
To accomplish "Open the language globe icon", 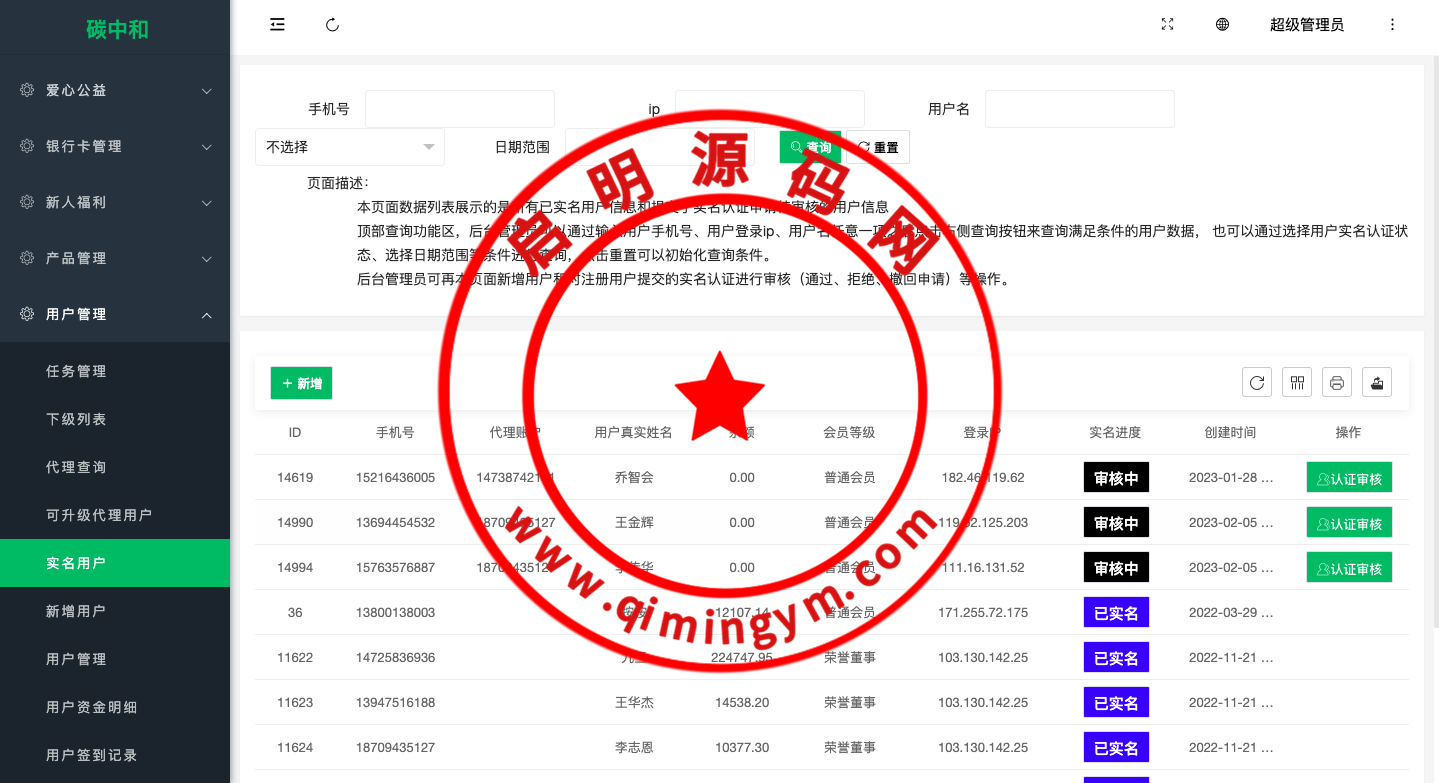I will click(1222, 25).
